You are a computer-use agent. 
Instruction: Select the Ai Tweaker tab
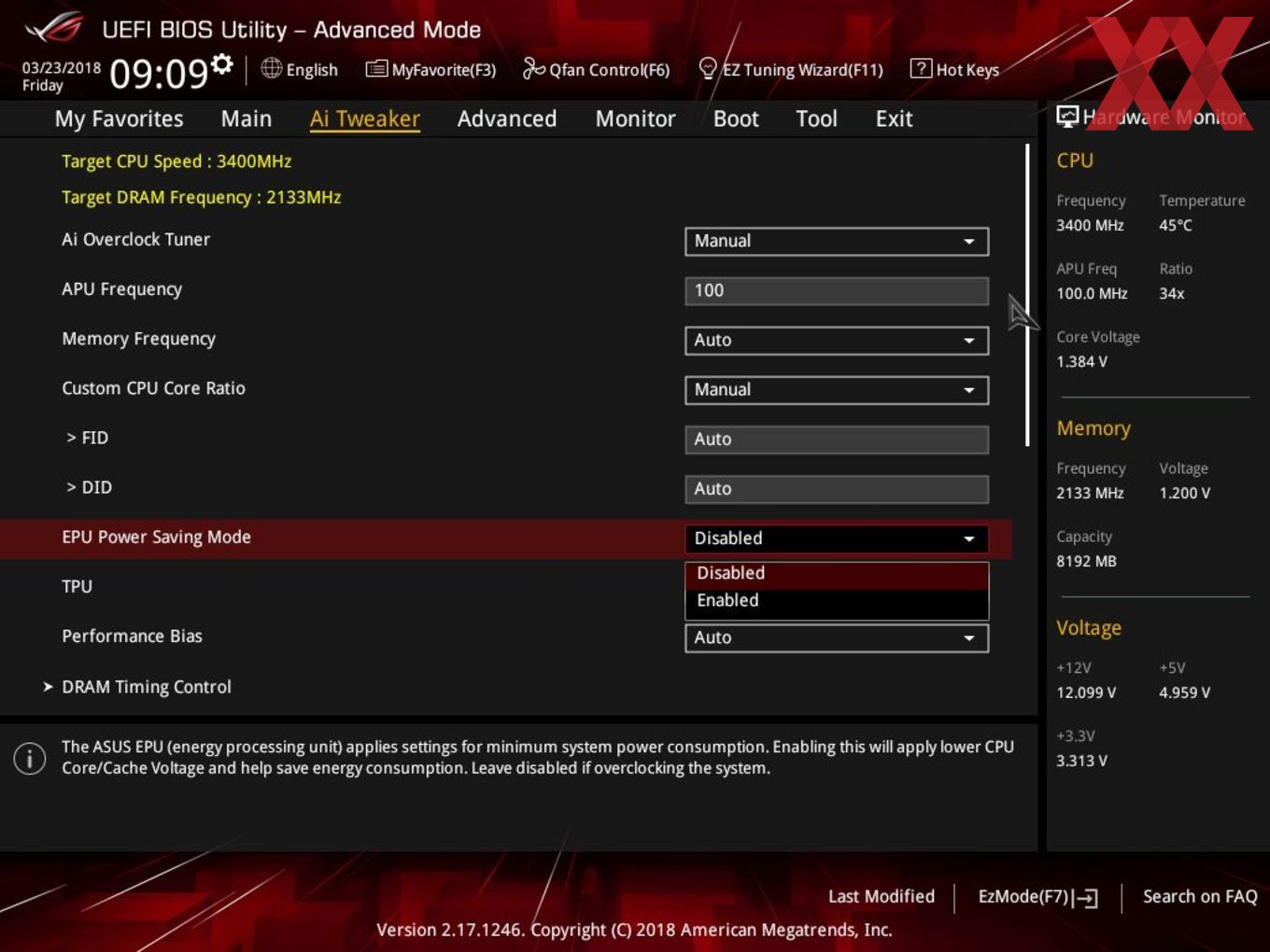click(x=365, y=119)
